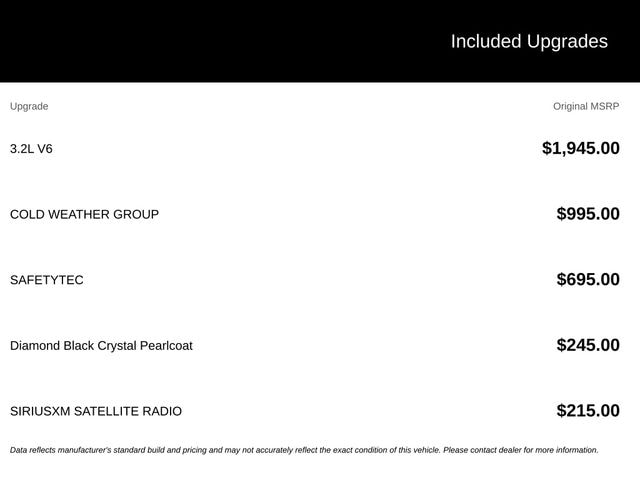Click the $695.00 price amount
The image size is (640, 480).
point(588,280)
